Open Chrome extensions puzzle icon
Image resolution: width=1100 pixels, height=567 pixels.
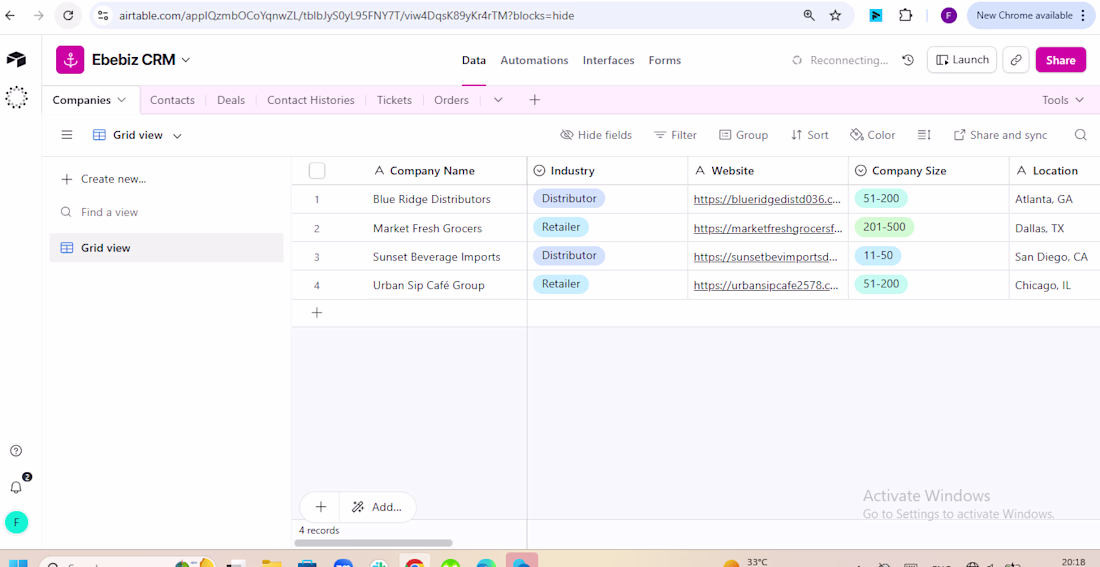click(905, 15)
